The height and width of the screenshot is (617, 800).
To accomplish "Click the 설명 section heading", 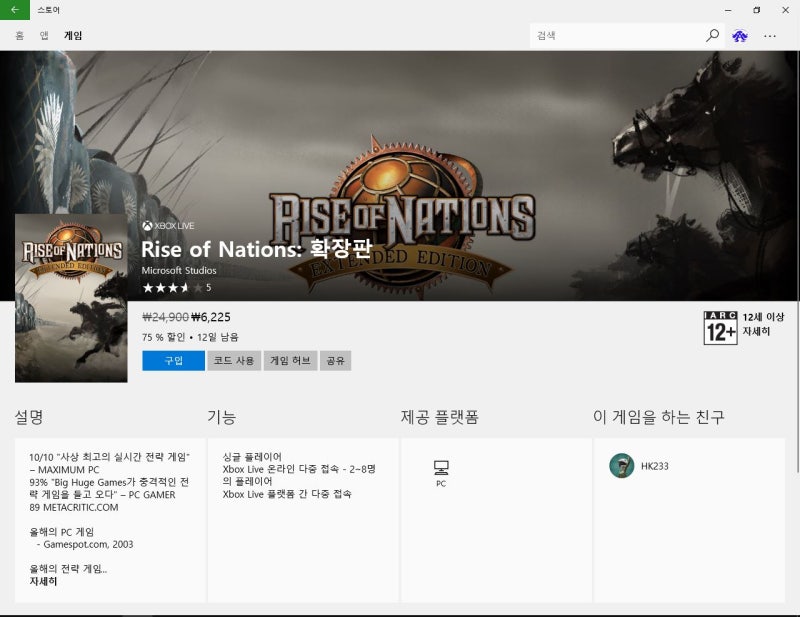I will (x=29, y=417).
